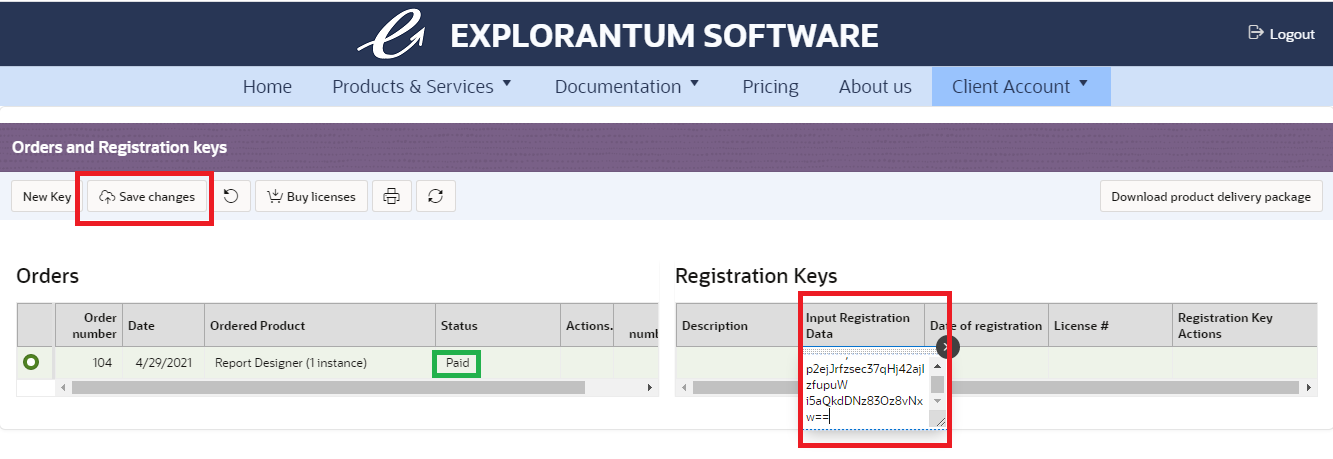Click the textarea scroll up arrow
Image resolution: width=1333 pixels, height=459 pixels.
click(938, 366)
